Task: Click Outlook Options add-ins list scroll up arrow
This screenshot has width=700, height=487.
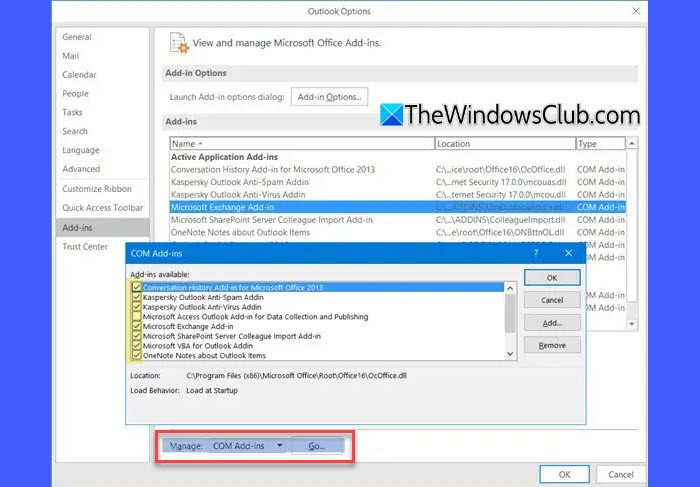Action: coord(632,143)
